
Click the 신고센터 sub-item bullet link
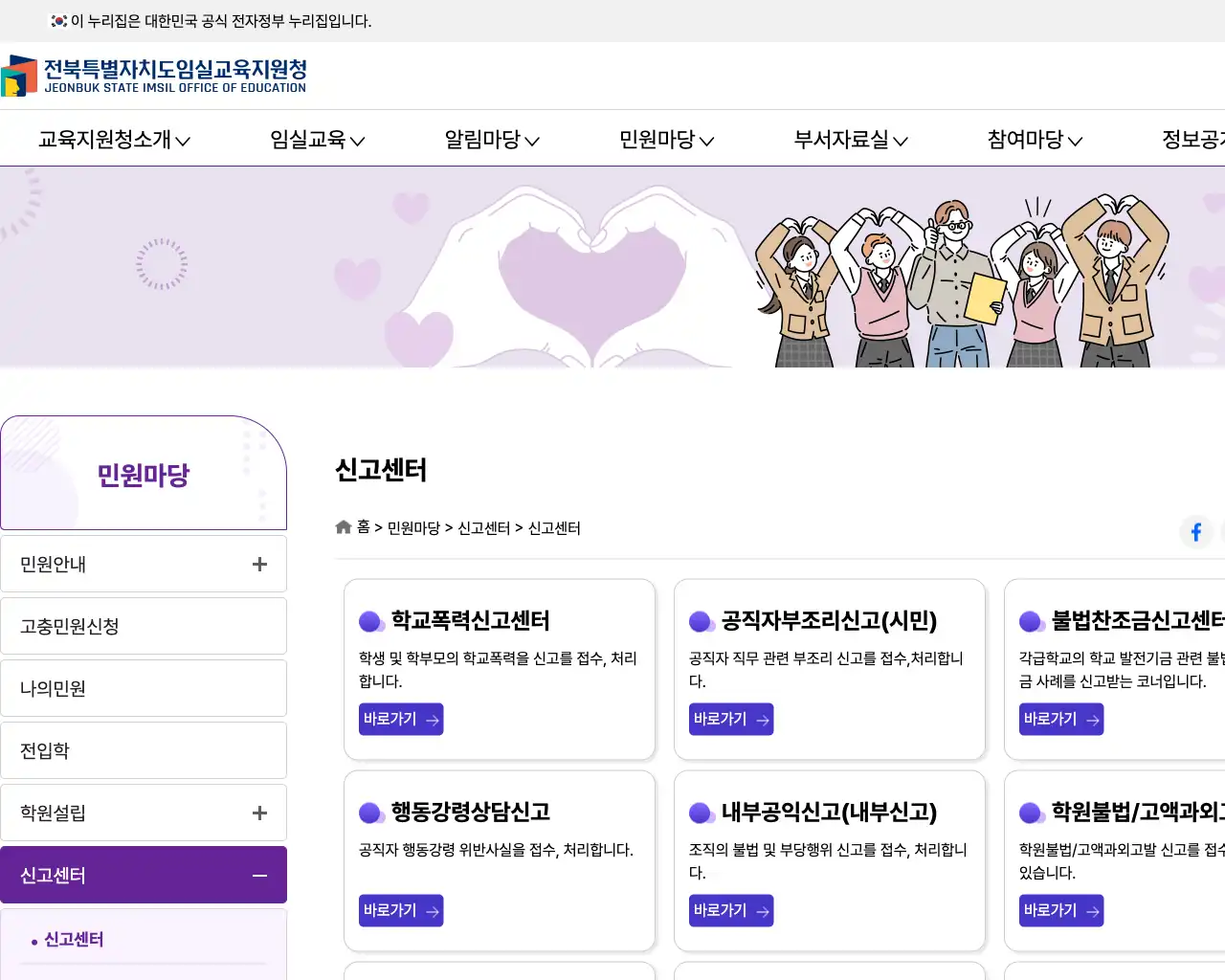pyautogui.click(x=74, y=939)
